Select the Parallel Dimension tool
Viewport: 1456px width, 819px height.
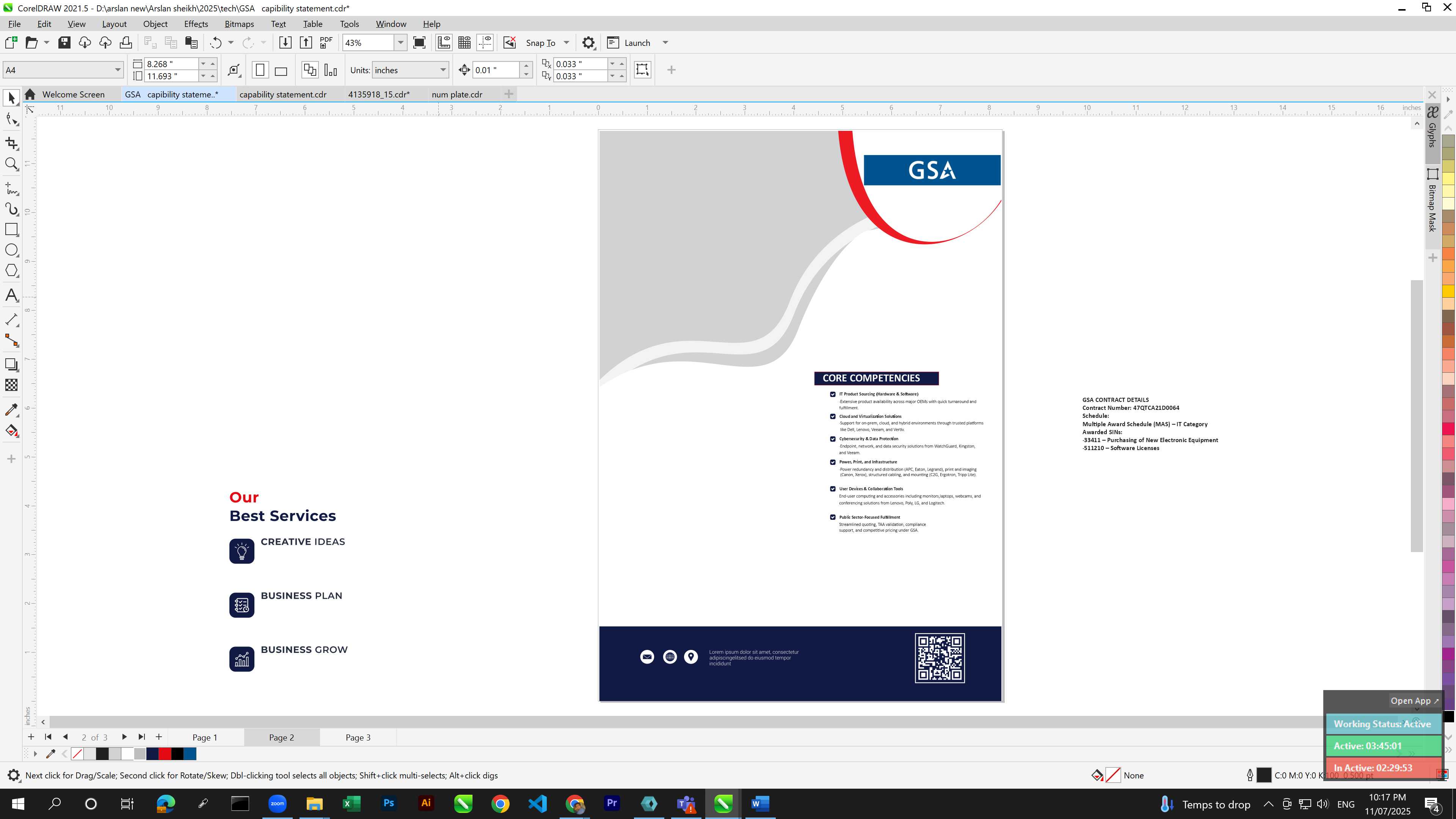point(11,319)
